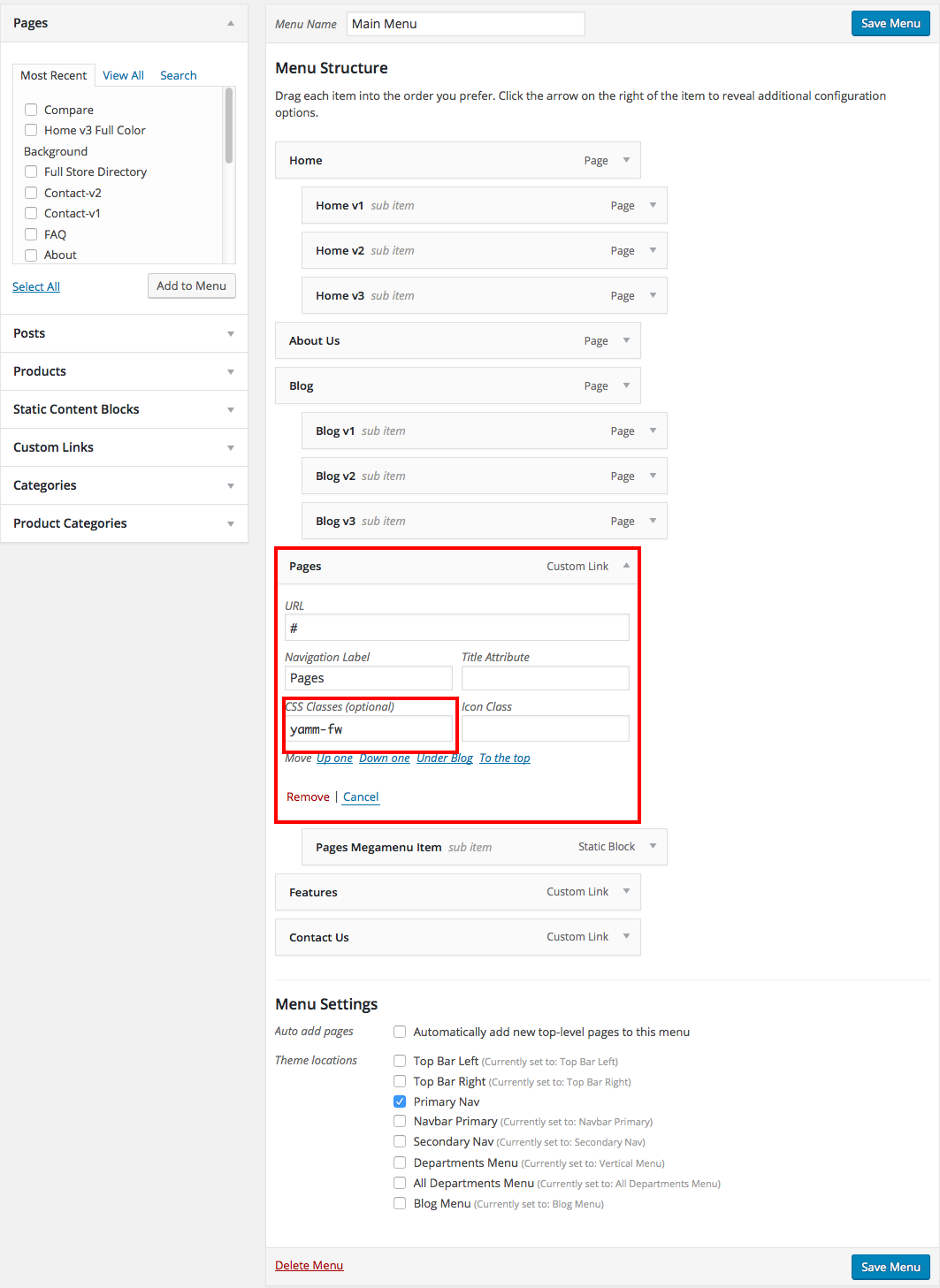Click the CSS Classes input field
The width and height of the screenshot is (940, 1288).
369,728
